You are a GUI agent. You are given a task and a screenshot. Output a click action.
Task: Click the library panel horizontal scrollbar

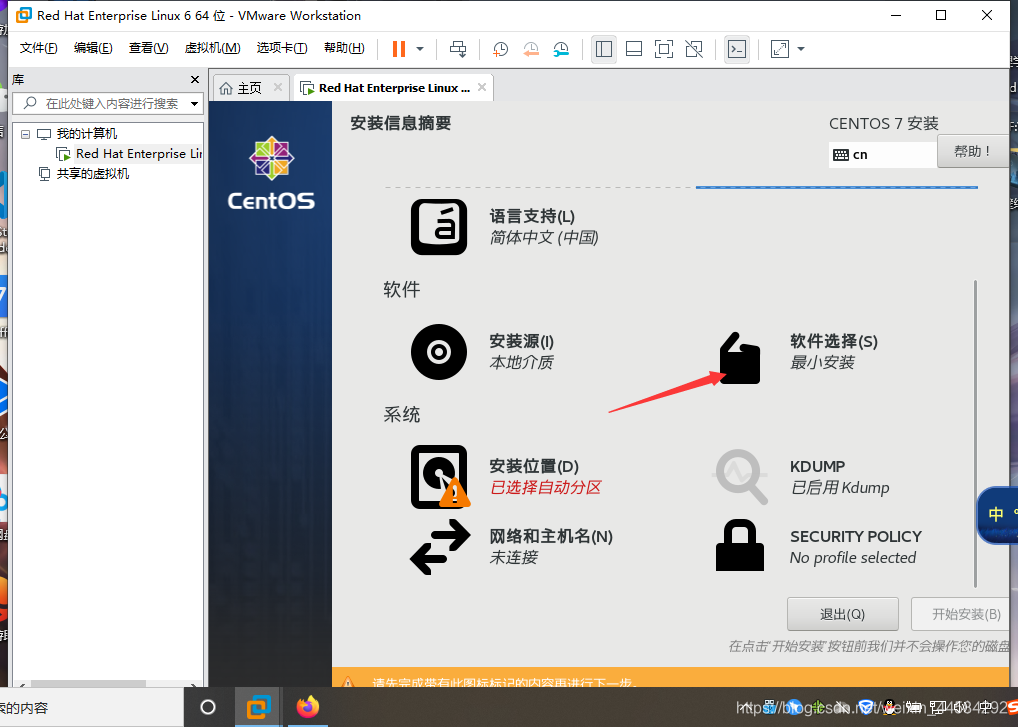(89, 684)
